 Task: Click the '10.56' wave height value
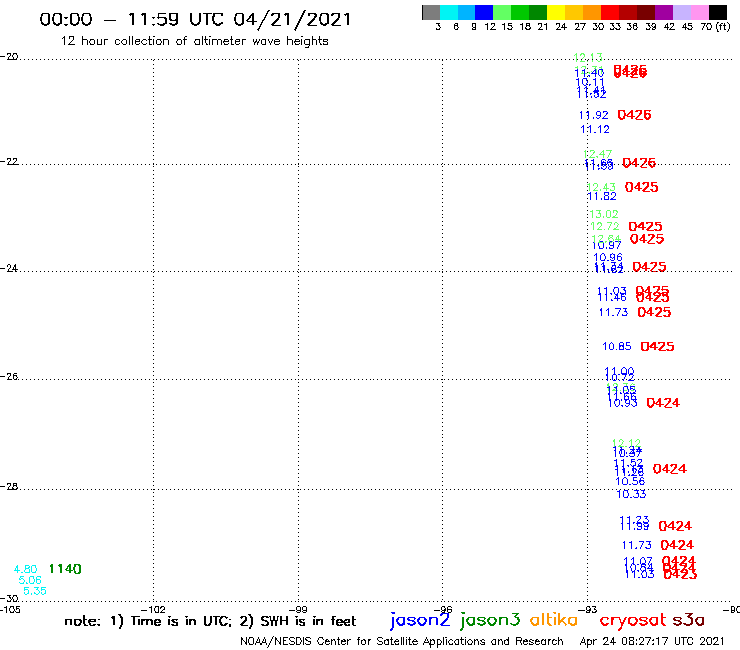[x=630, y=481]
